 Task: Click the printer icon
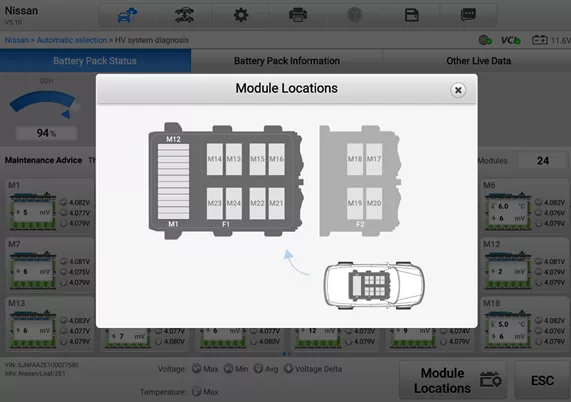tap(298, 15)
